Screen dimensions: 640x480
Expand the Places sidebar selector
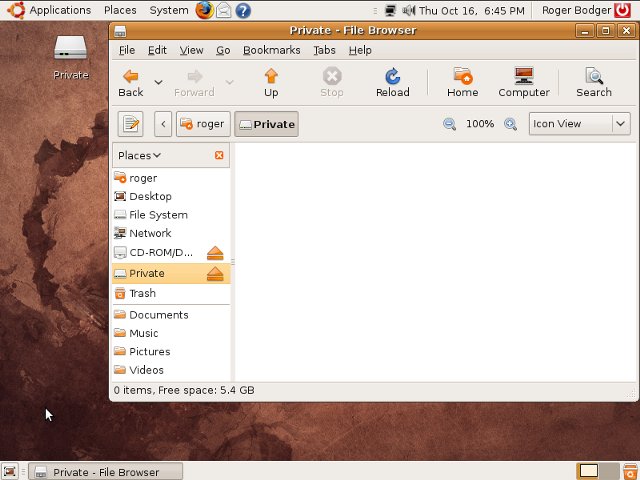140,155
